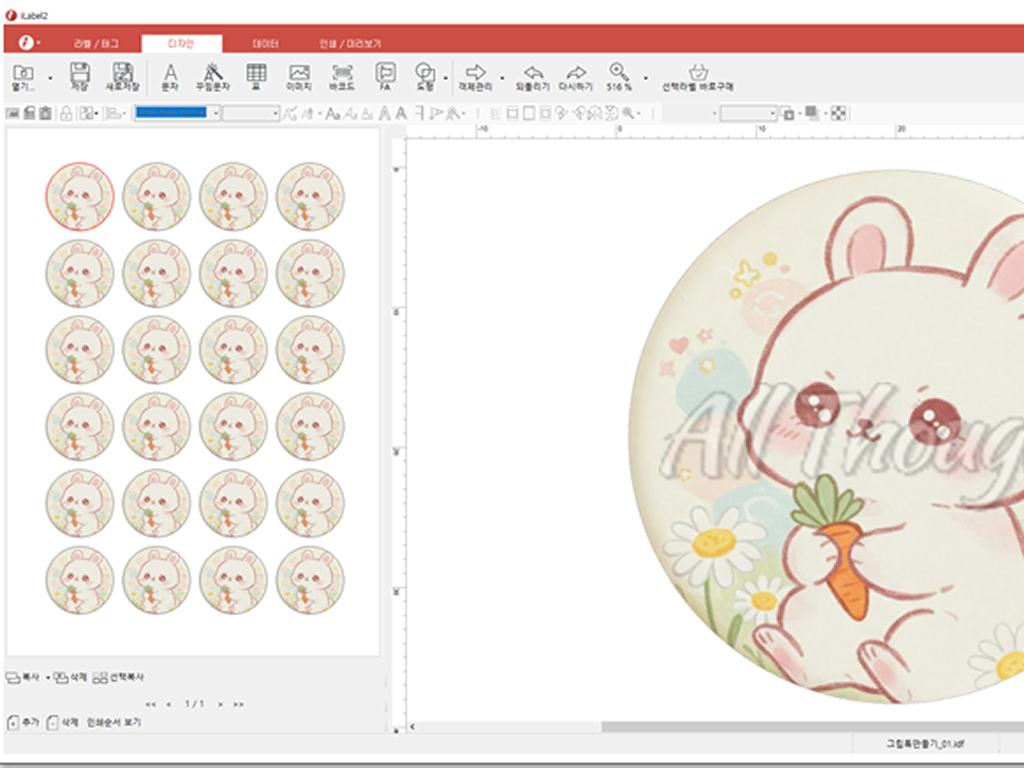Toggle the lock icon in formatting bar
Image resolution: width=1024 pixels, height=768 pixels.
(66, 114)
